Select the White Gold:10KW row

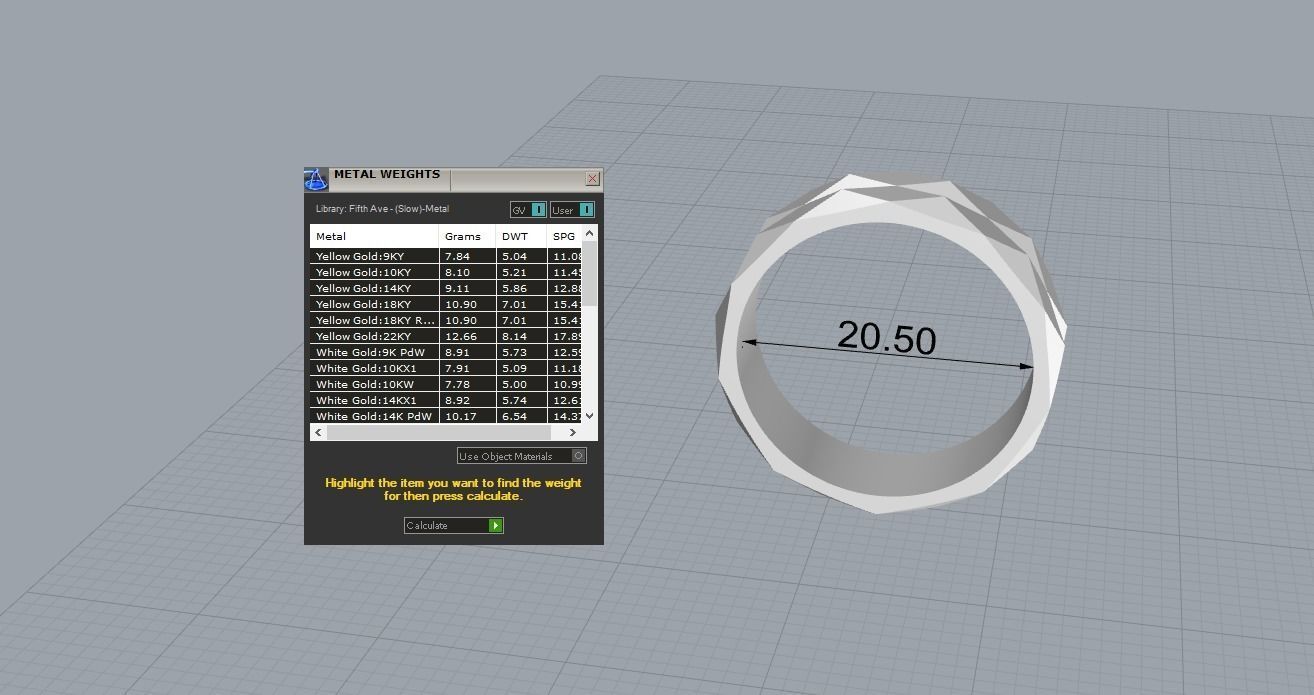pyautogui.click(x=445, y=384)
